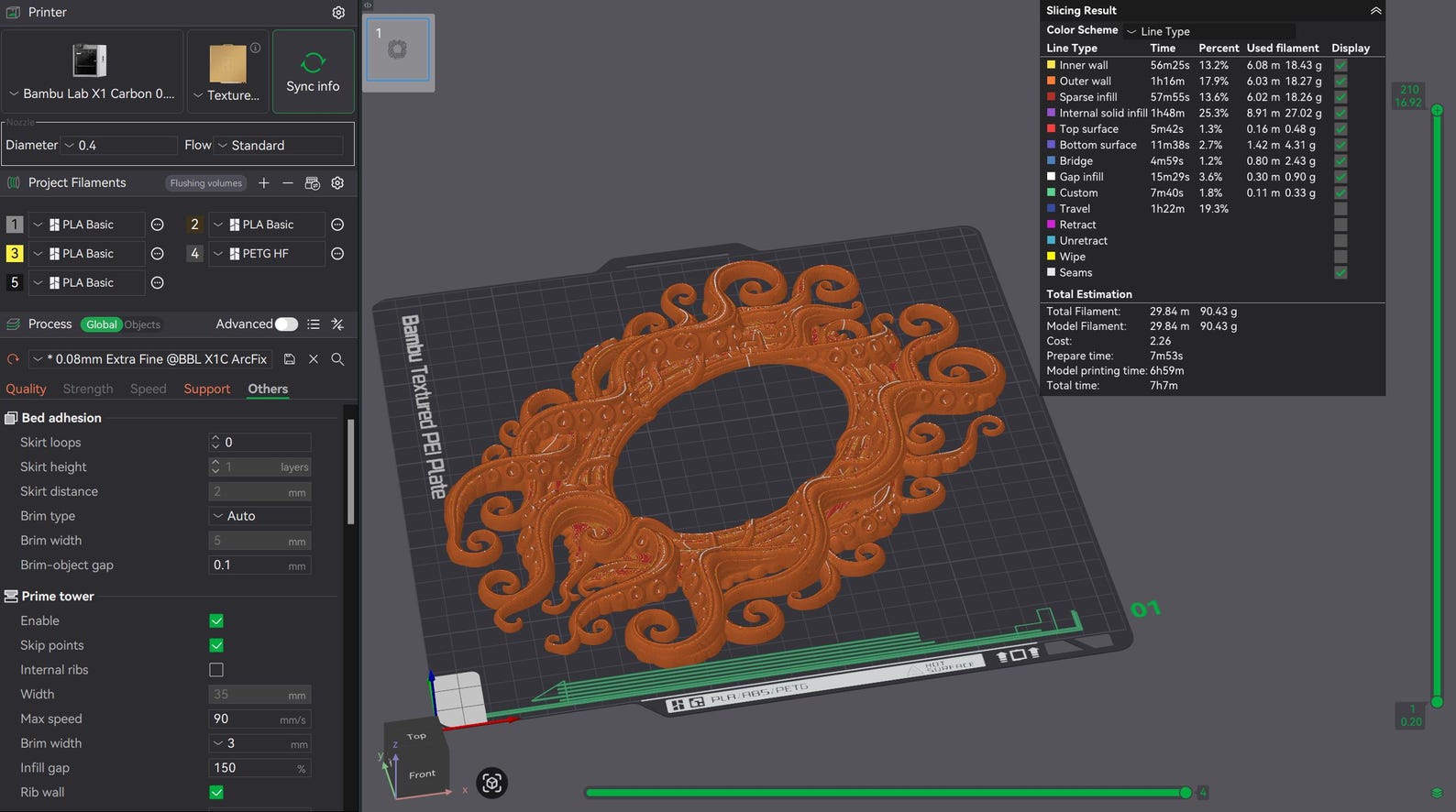Toggle the Rib wall checkbox
Screen dimensions: 1456x812
point(216,793)
